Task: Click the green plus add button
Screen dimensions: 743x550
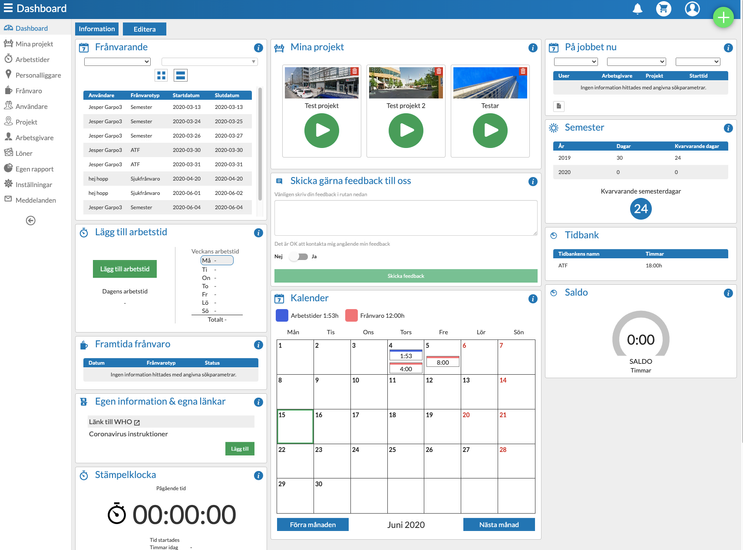Action: click(723, 18)
